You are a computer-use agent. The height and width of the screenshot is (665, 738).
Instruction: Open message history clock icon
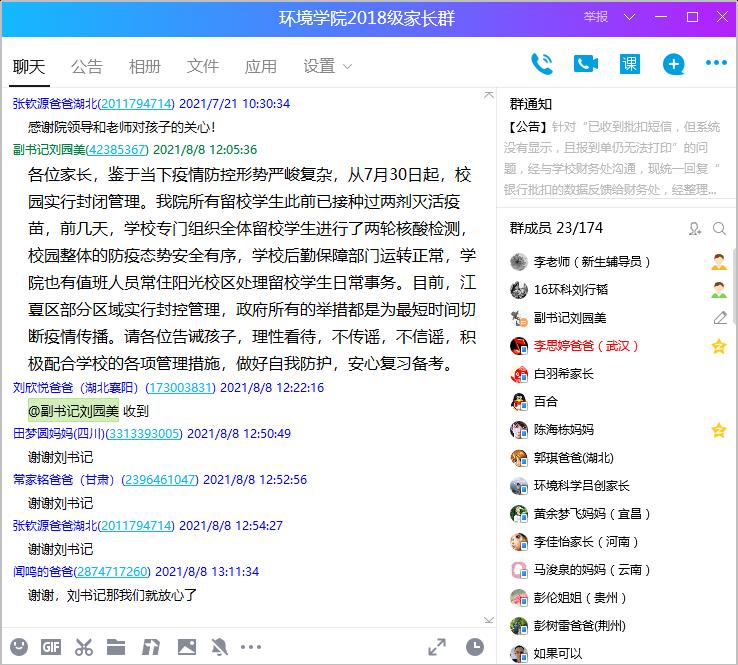[x=474, y=647]
